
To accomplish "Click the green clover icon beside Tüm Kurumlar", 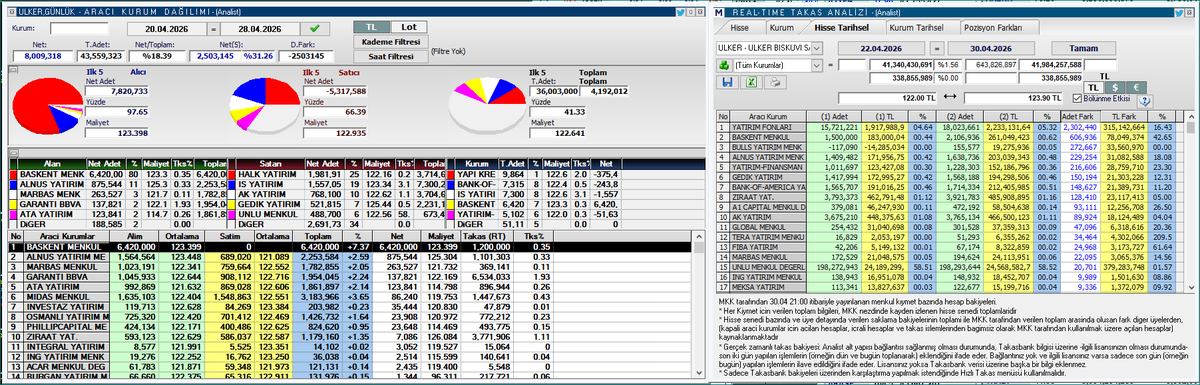I will click(x=724, y=65).
